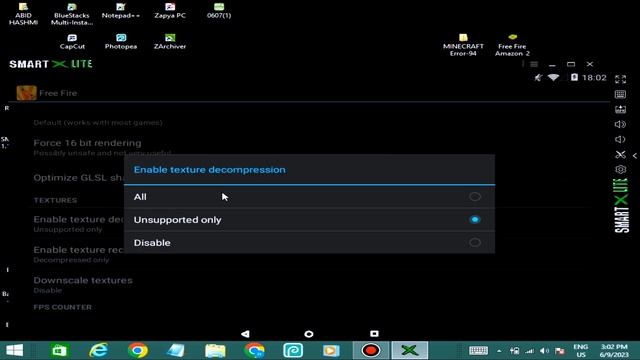The height and width of the screenshot is (360, 640).
Task: Tap Android back navigation button
Action: point(245,334)
